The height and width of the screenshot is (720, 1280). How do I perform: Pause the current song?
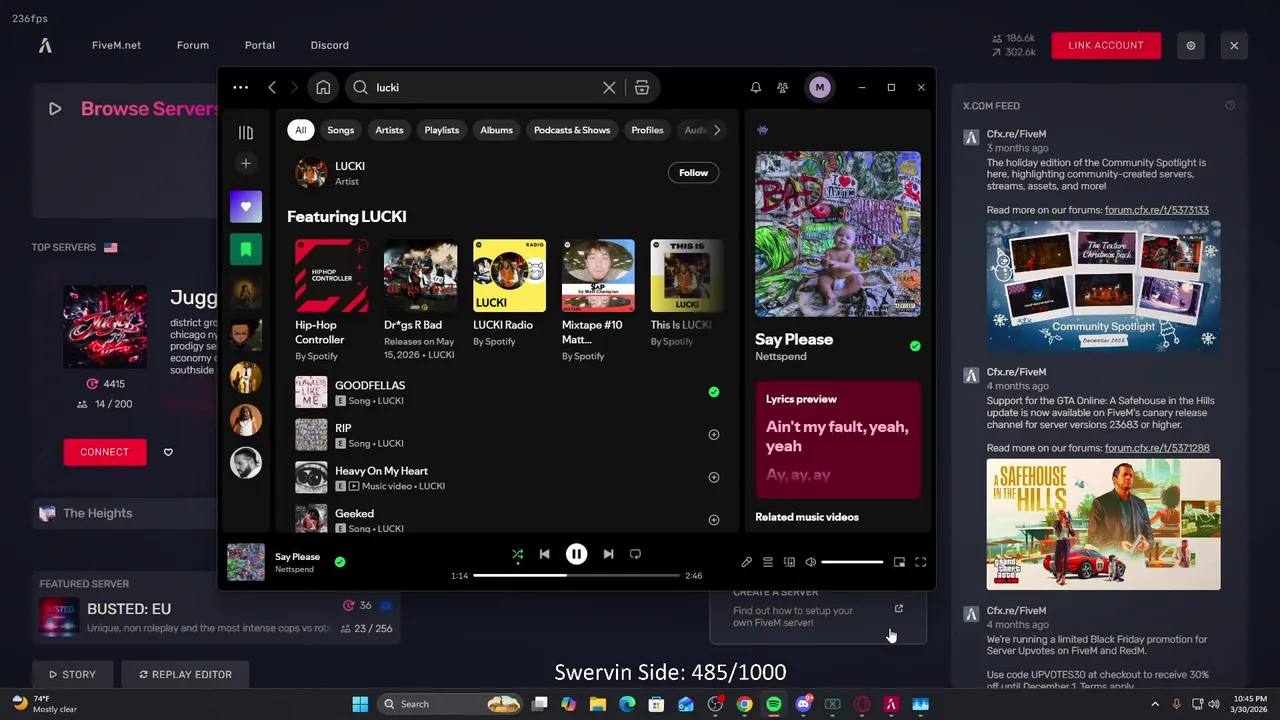577,554
